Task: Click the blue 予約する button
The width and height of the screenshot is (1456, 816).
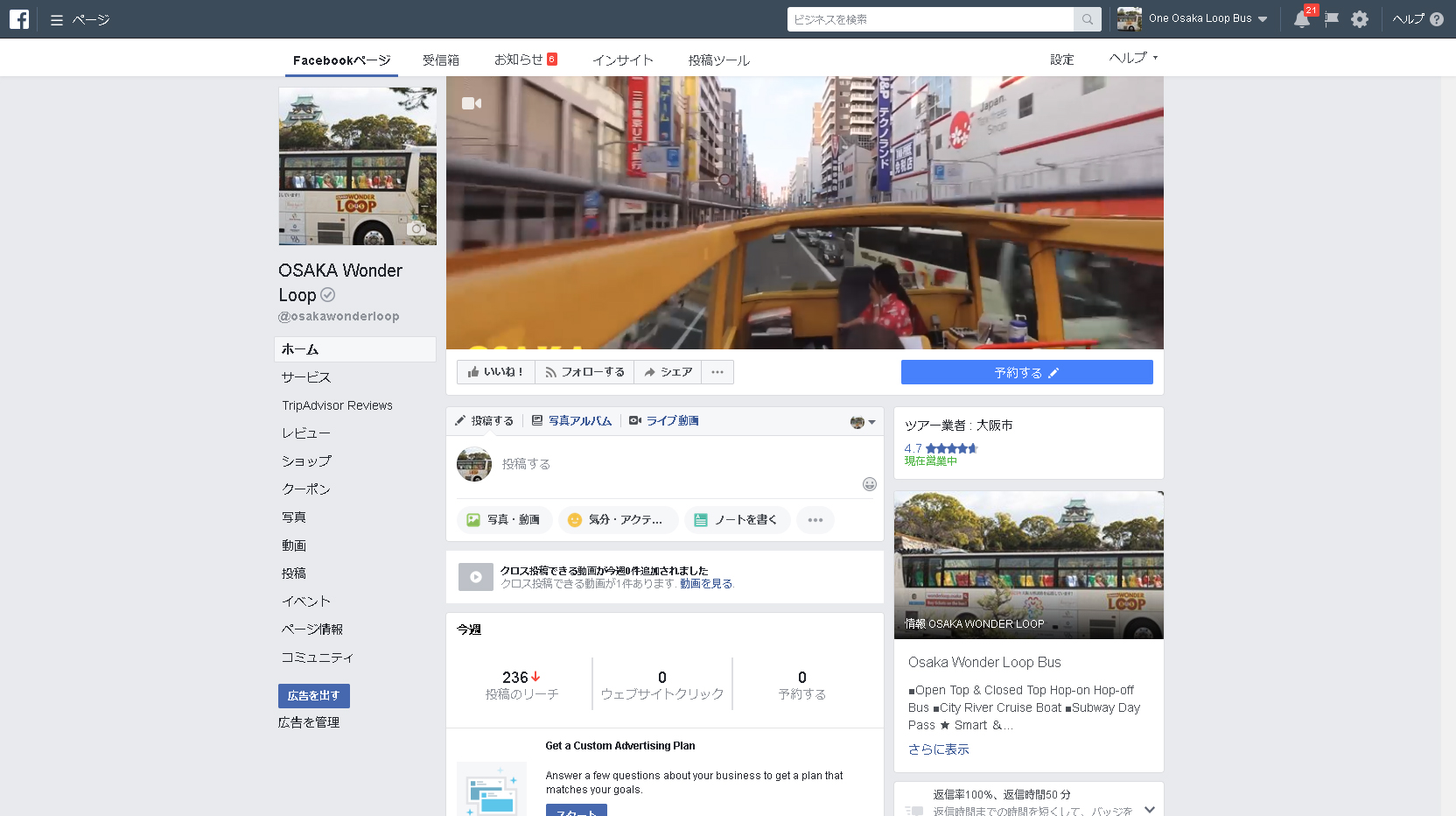Action: [x=1027, y=372]
